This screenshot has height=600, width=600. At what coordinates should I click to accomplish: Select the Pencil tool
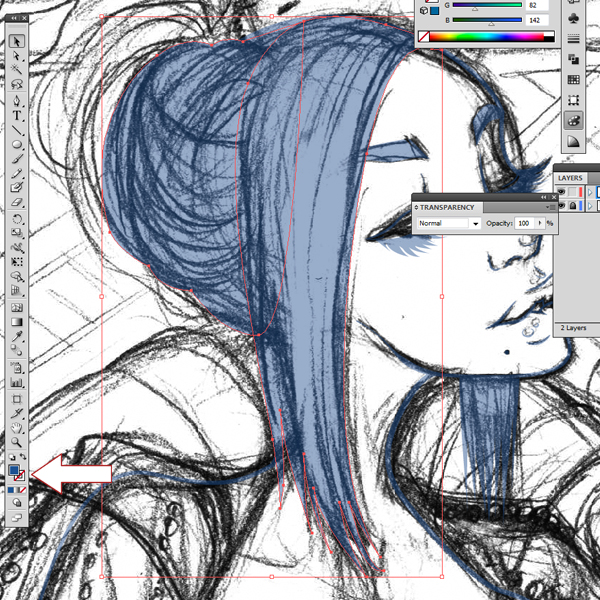(x=16, y=173)
